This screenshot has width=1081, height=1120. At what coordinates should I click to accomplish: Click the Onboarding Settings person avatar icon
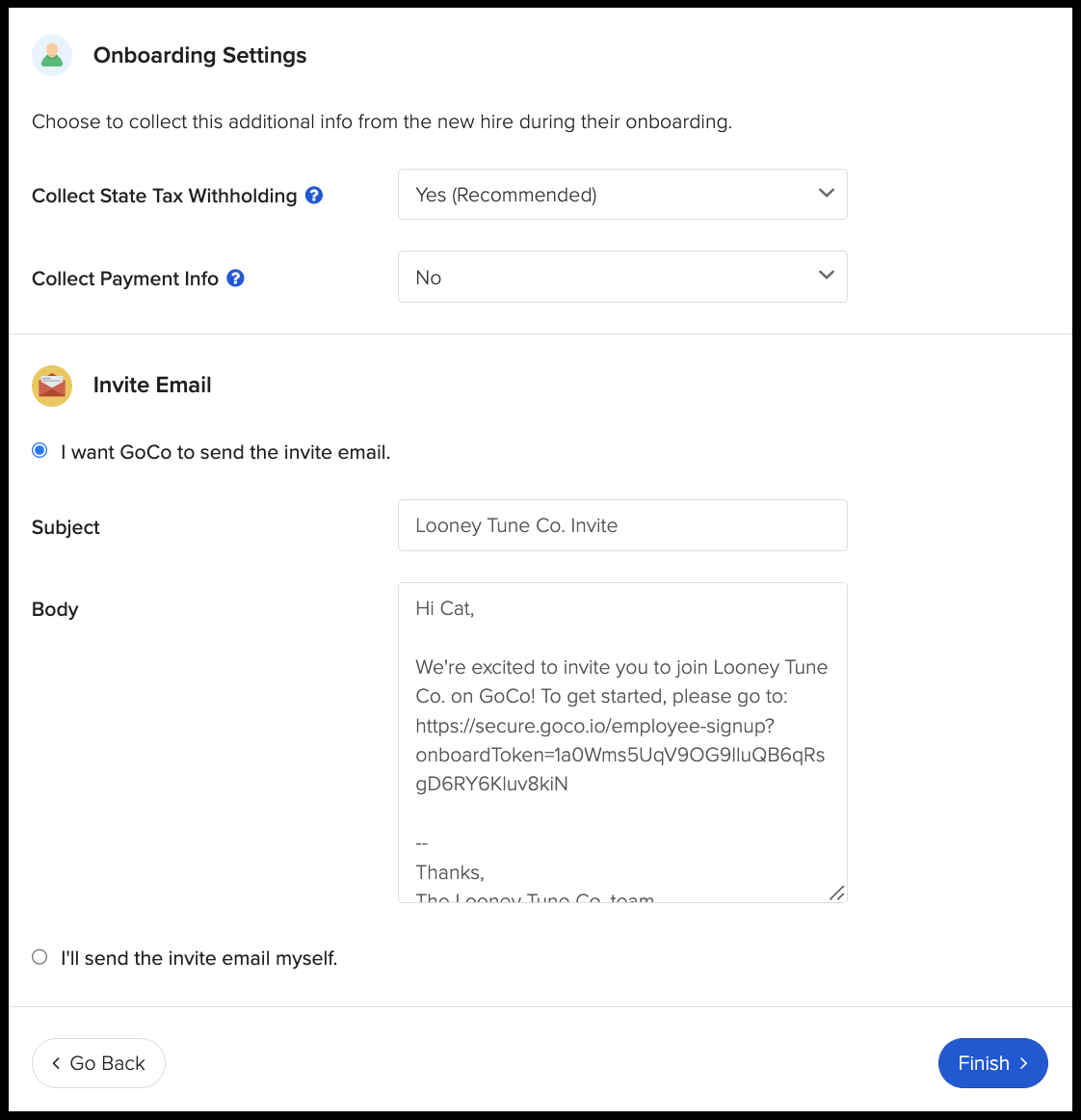coord(52,56)
